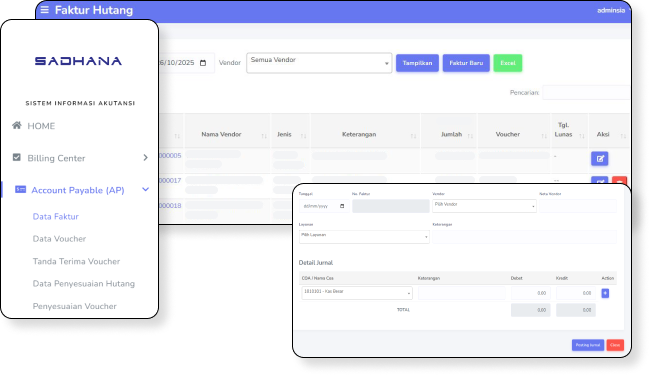This screenshot has height=379, width=653.
Task: Open Data Faktur in the sidebar
Action: [56, 217]
